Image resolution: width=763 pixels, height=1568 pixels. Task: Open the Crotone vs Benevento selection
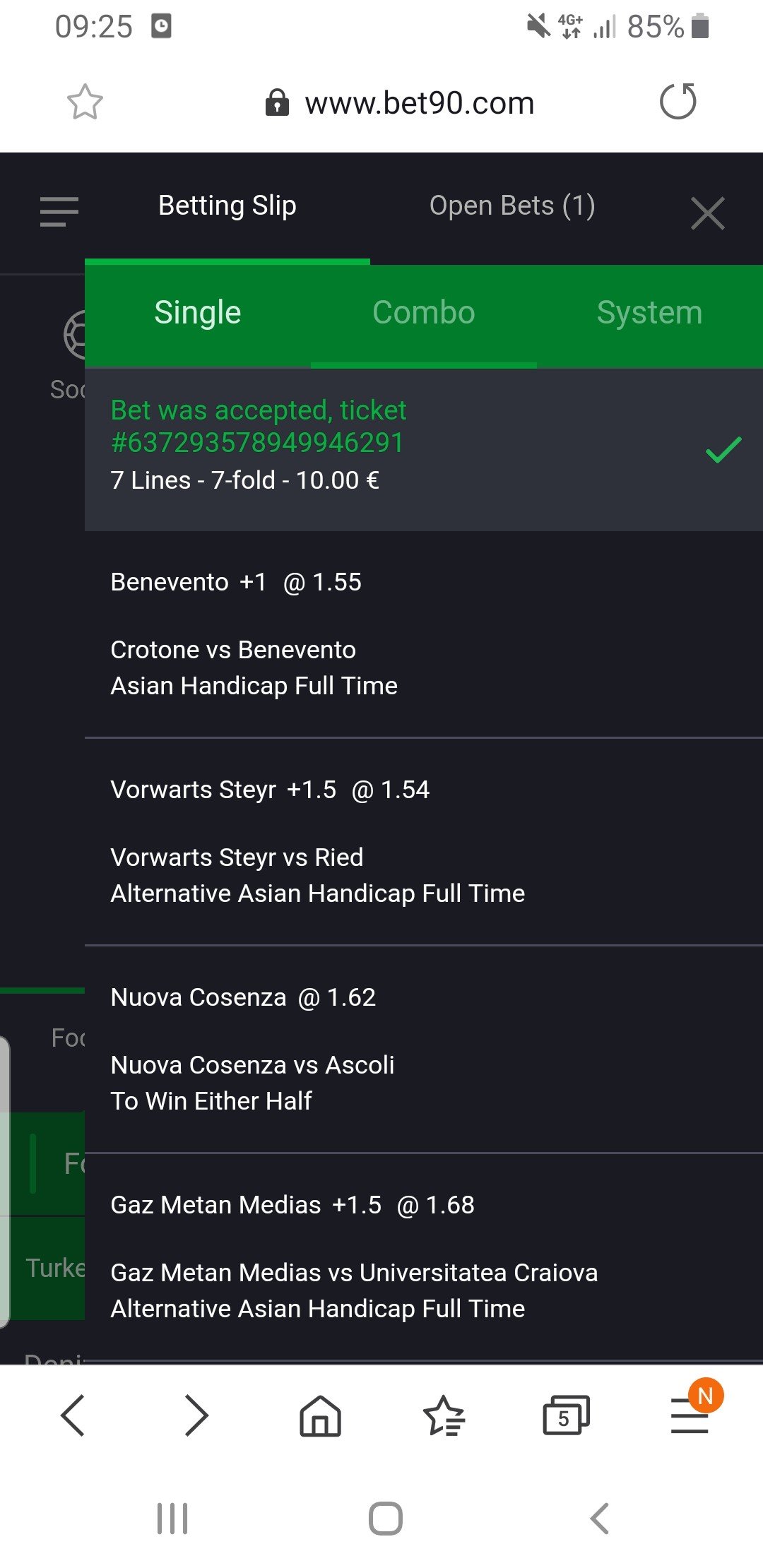pos(233,650)
